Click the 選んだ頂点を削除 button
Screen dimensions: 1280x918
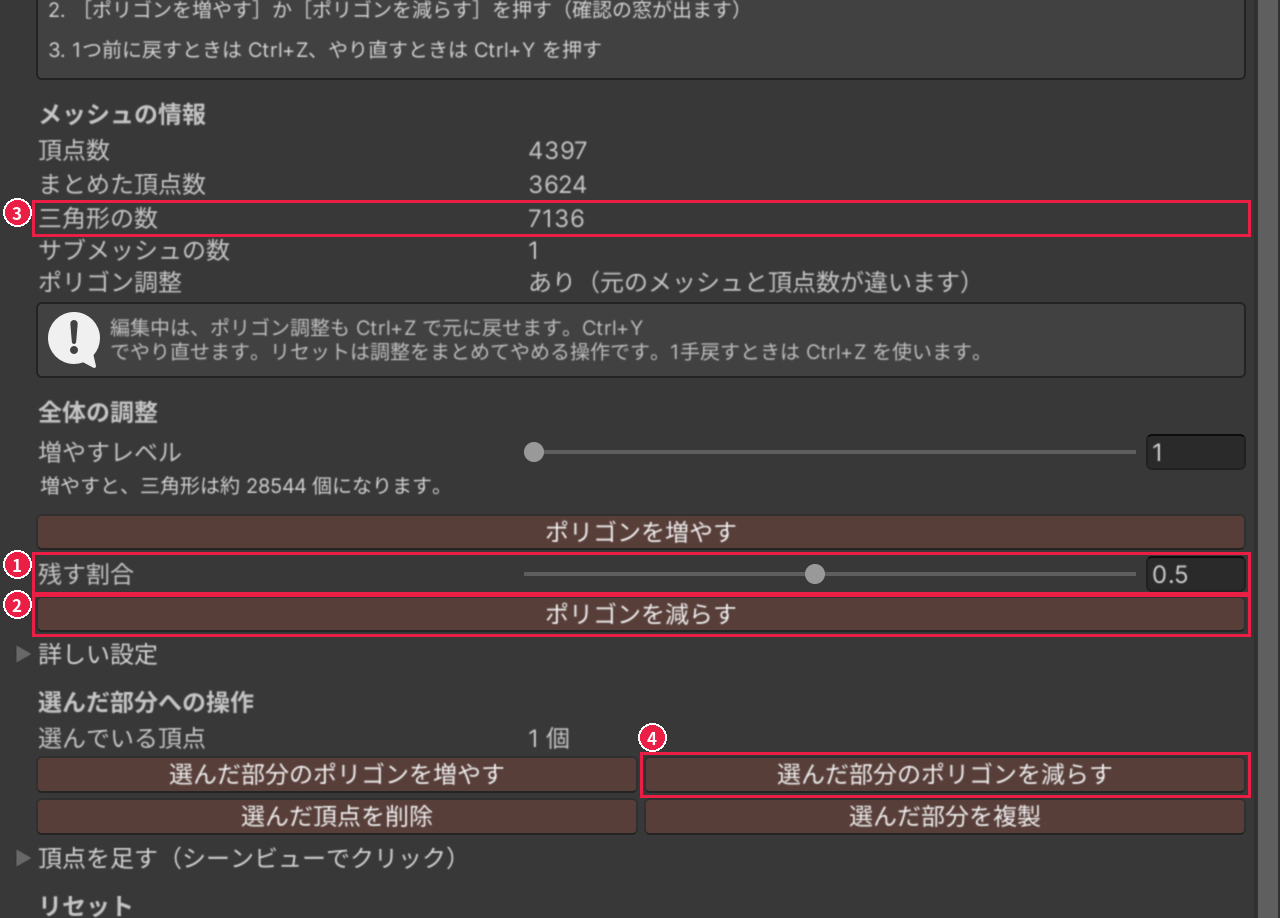point(336,816)
